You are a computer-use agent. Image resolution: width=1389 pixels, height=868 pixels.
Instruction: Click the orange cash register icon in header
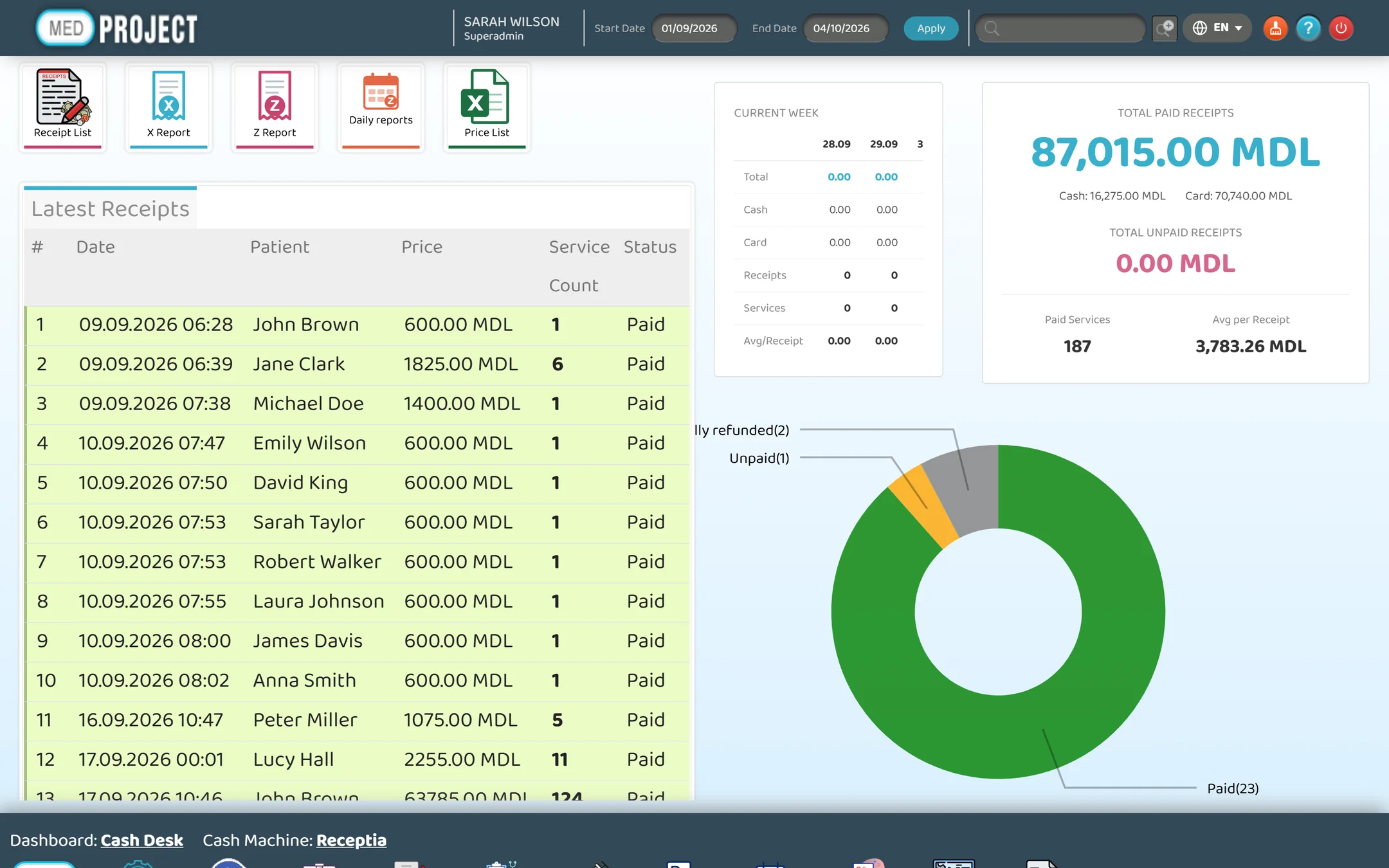(1275, 28)
